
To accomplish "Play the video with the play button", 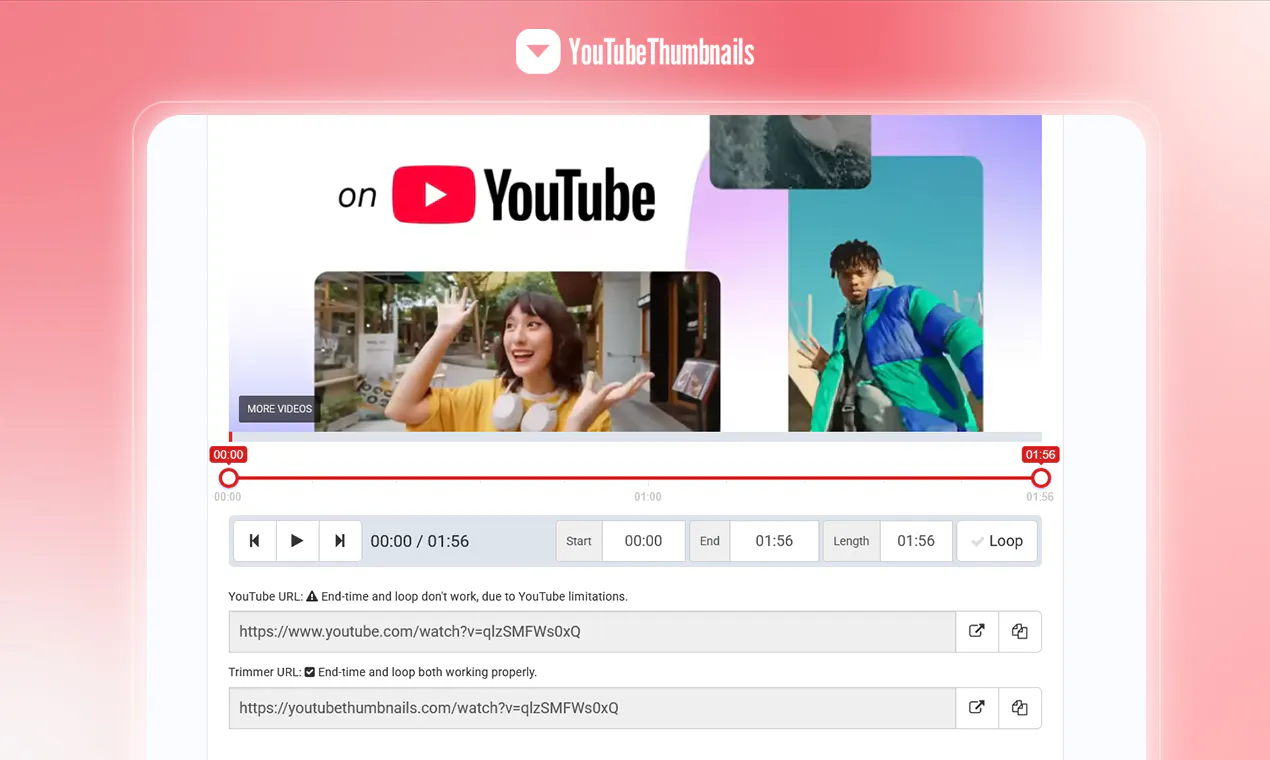I will 297,541.
